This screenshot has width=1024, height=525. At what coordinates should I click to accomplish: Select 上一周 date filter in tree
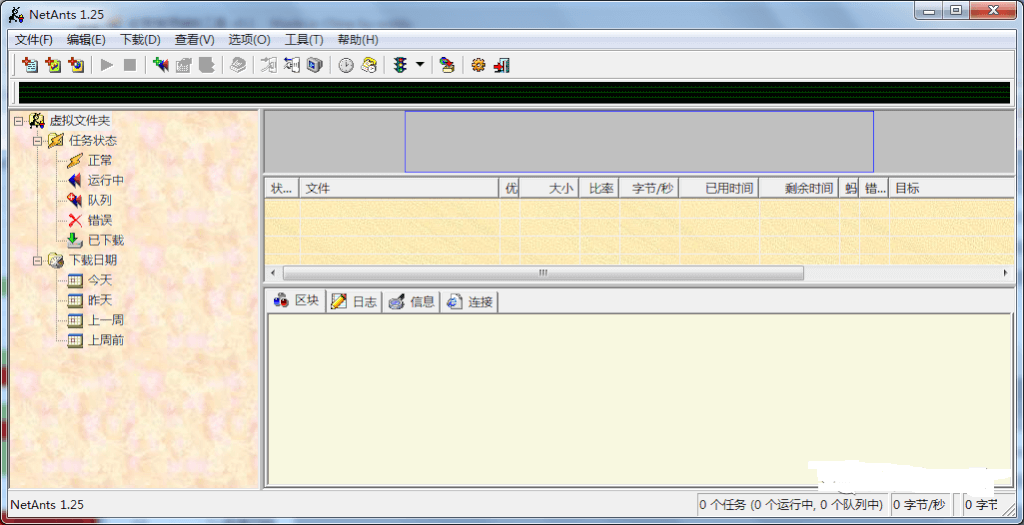[x=106, y=321]
